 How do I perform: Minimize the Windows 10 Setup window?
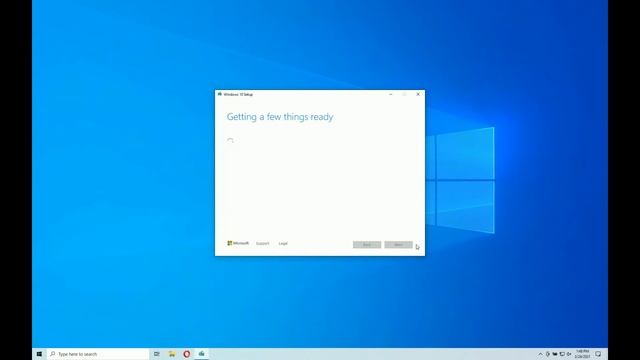(x=391, y=94)
